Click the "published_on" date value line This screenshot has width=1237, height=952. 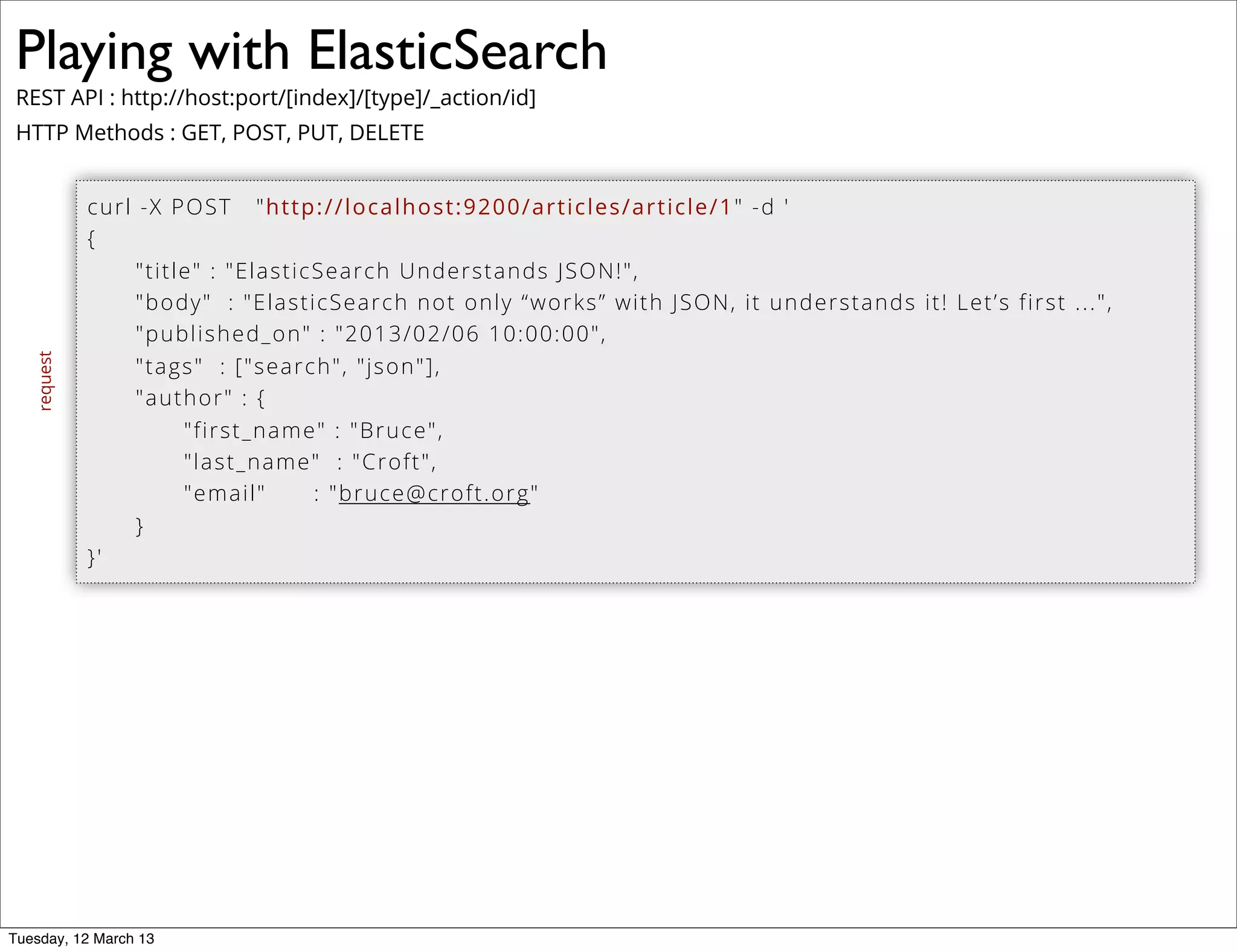(x=371, y=334)
